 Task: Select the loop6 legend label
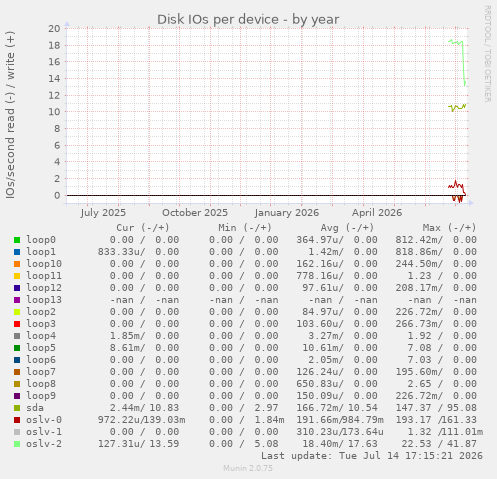41,360
